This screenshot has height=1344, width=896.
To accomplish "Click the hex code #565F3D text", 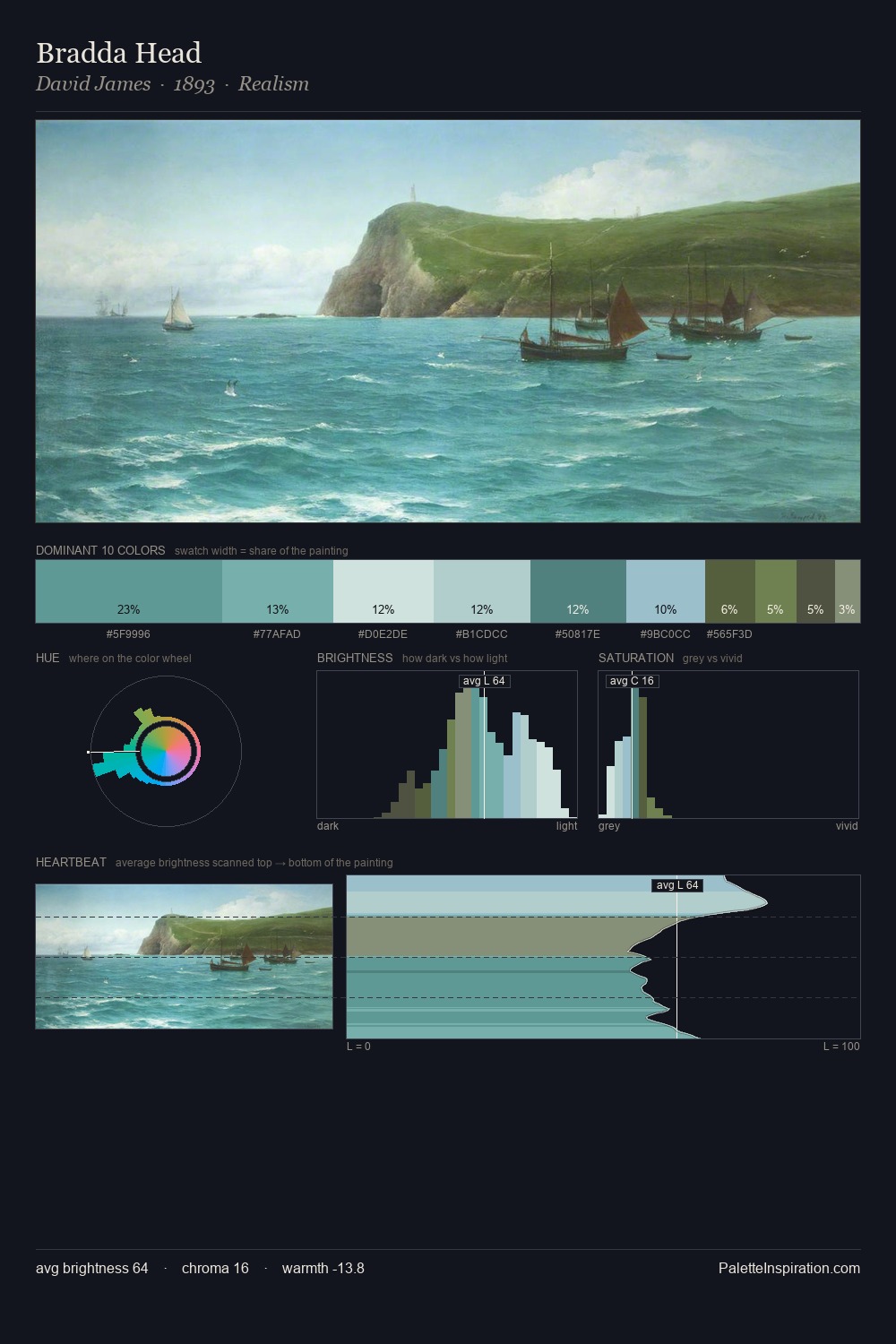I will click(729, 633).
